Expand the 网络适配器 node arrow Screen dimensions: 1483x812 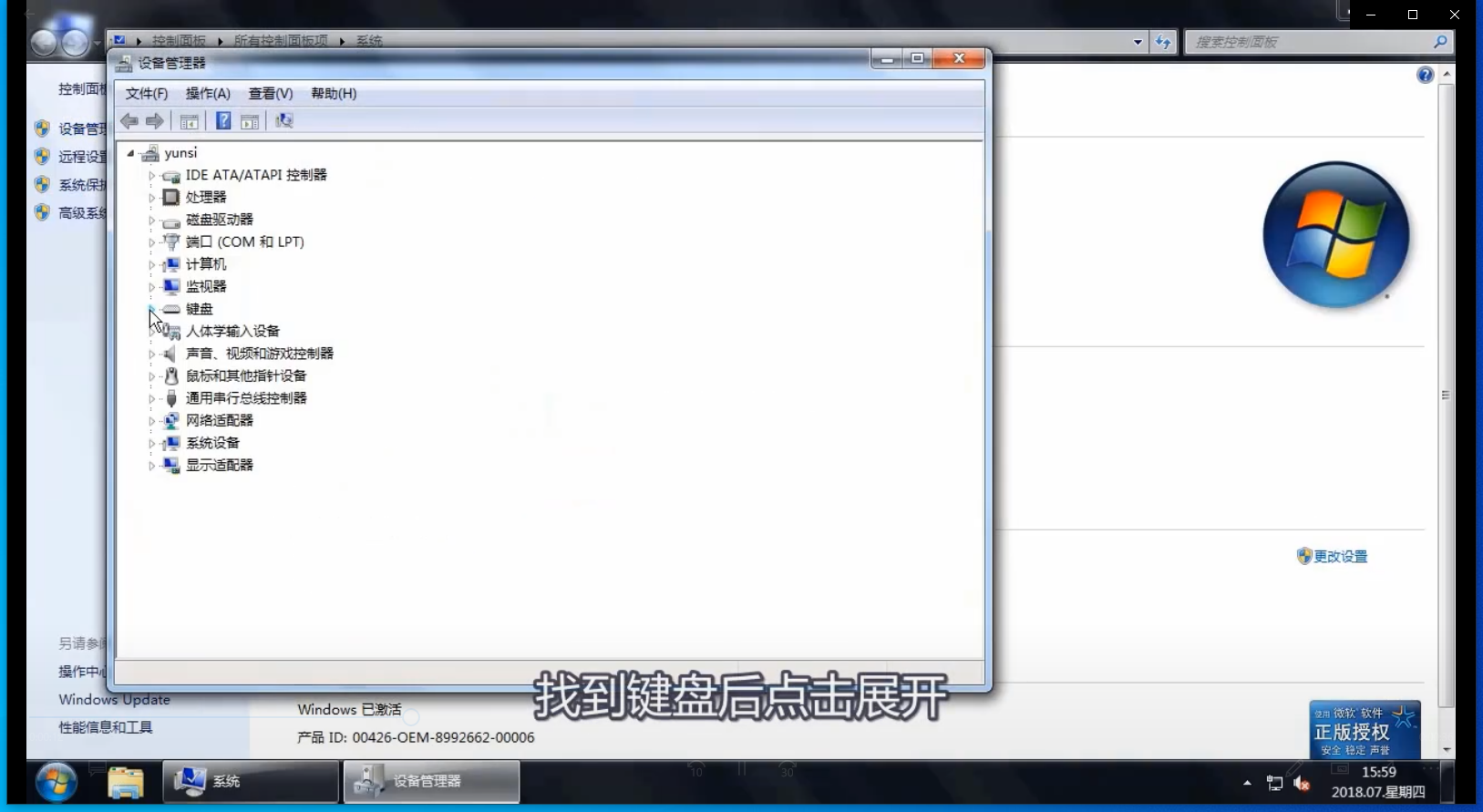click(151, 421)
